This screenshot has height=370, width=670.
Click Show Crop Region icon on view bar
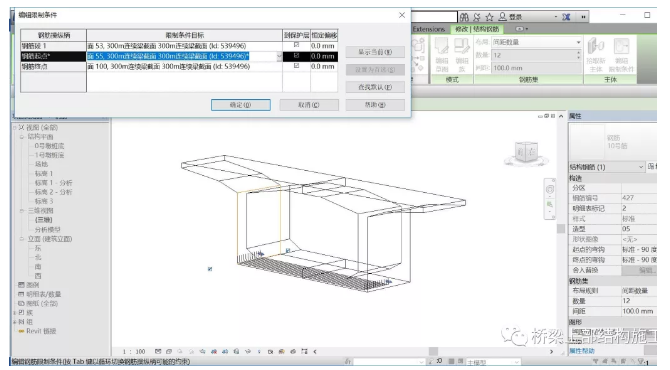225,352
